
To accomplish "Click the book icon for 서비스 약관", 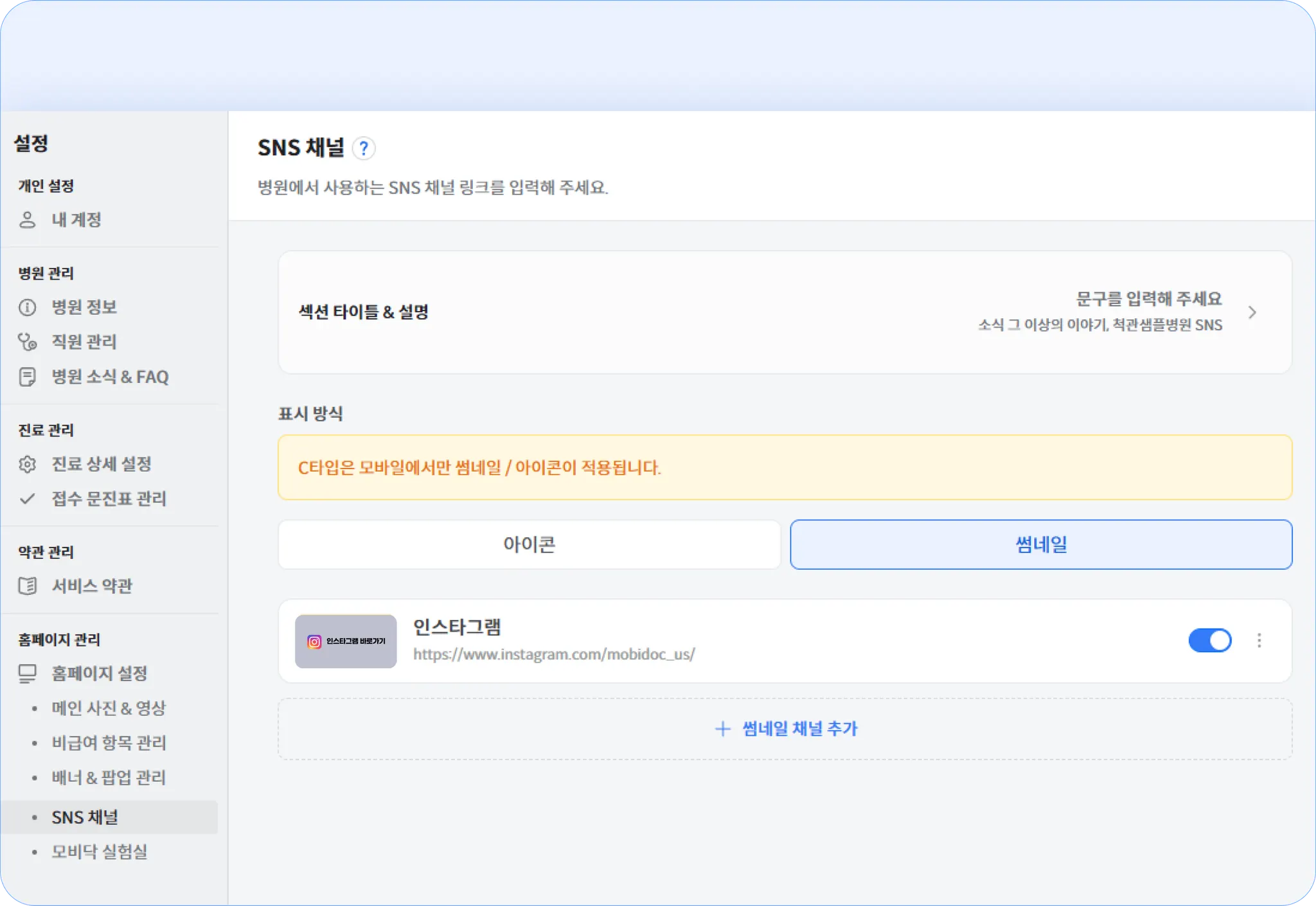I will [27, 586].
